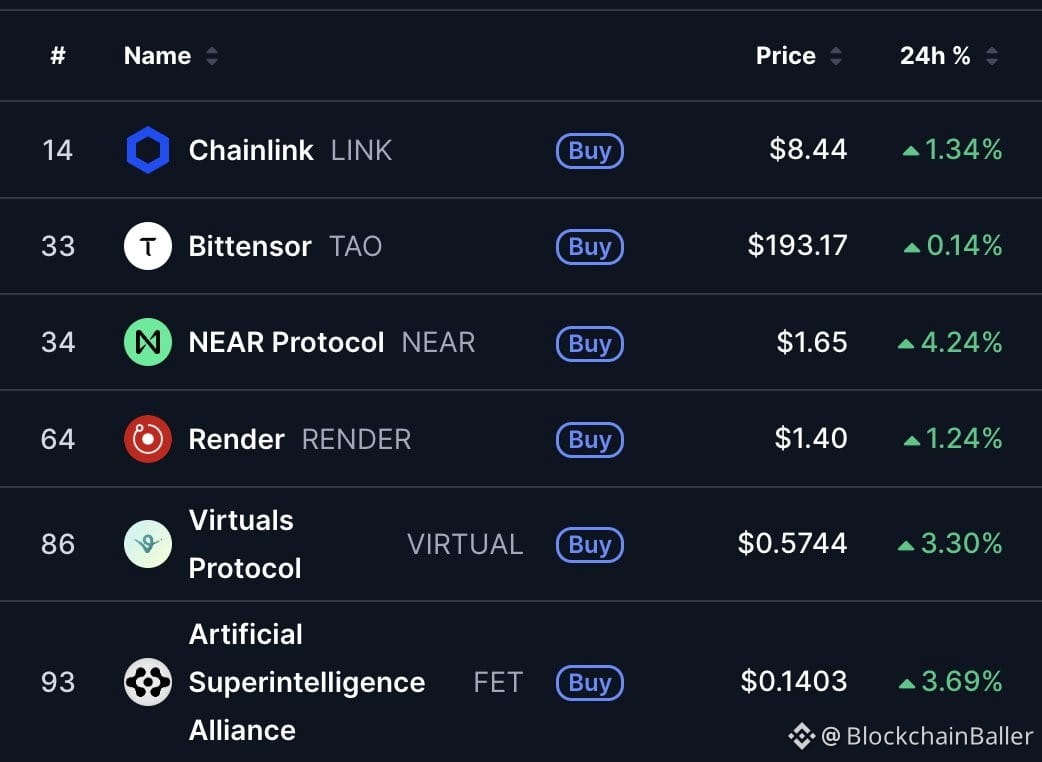Open the Artificial Superintelligence Alliance name link
Screen dimensions: 1042x762
click(x=307, y=682)
